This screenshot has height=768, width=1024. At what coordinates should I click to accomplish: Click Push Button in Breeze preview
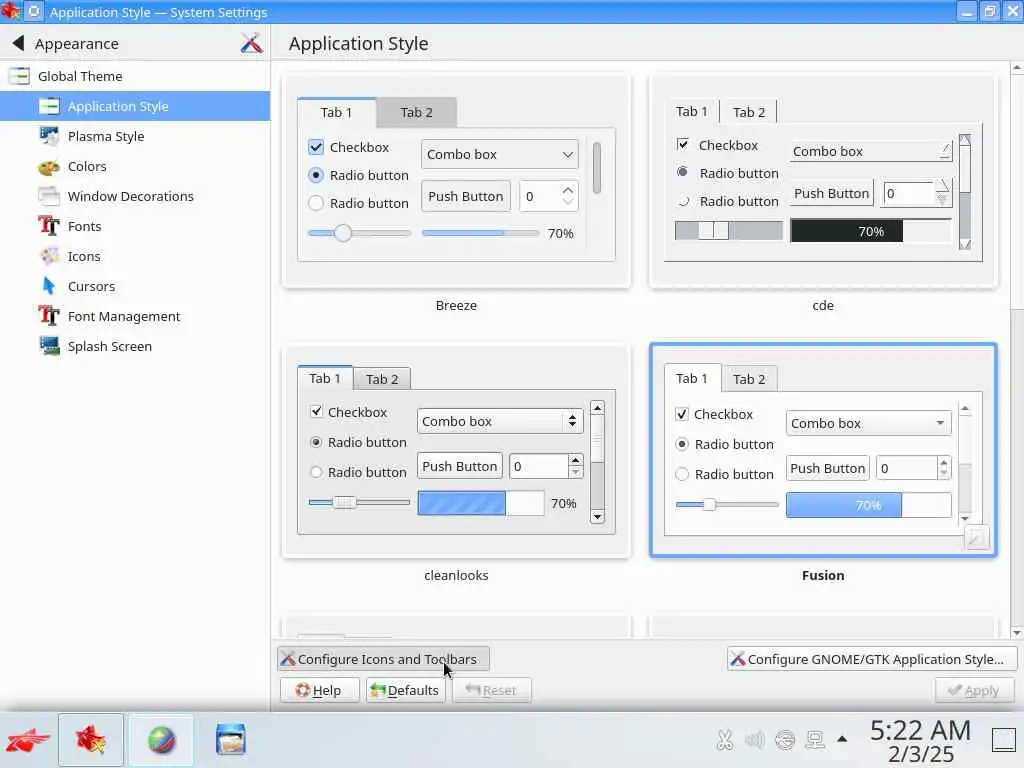tap(466, 196)
